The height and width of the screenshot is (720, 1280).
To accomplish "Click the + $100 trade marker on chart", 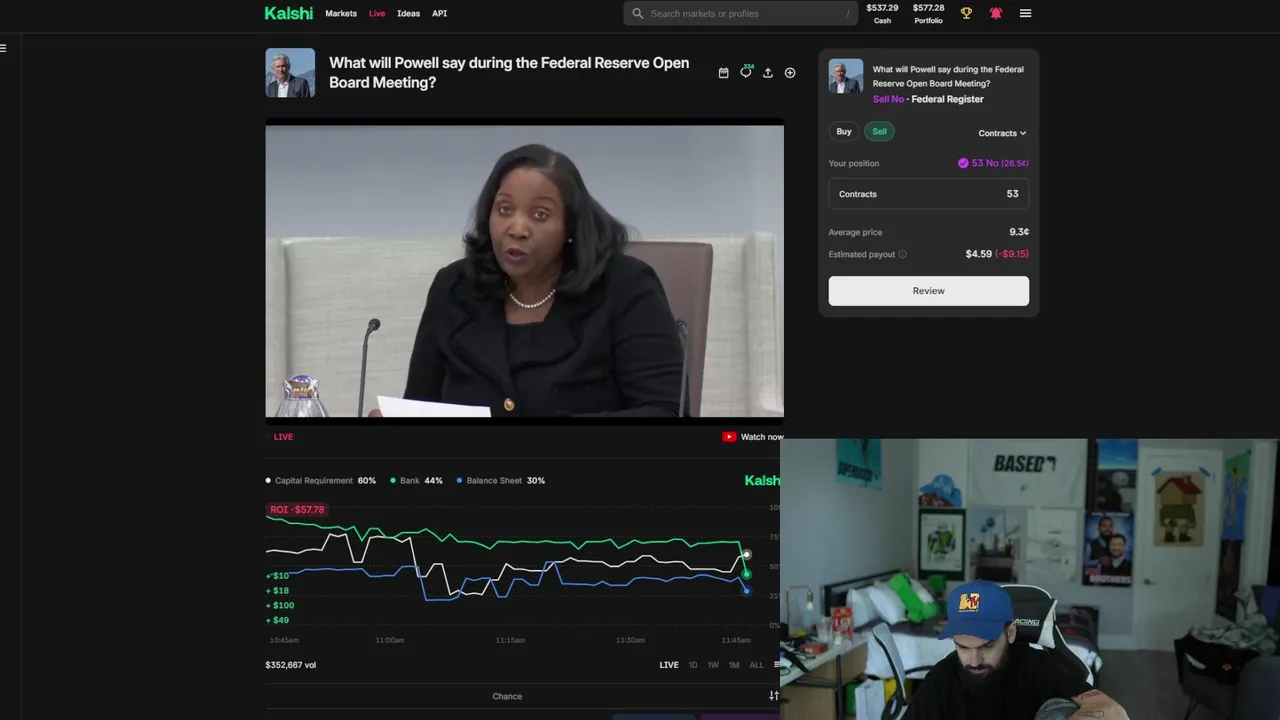I will coord(280,606).
